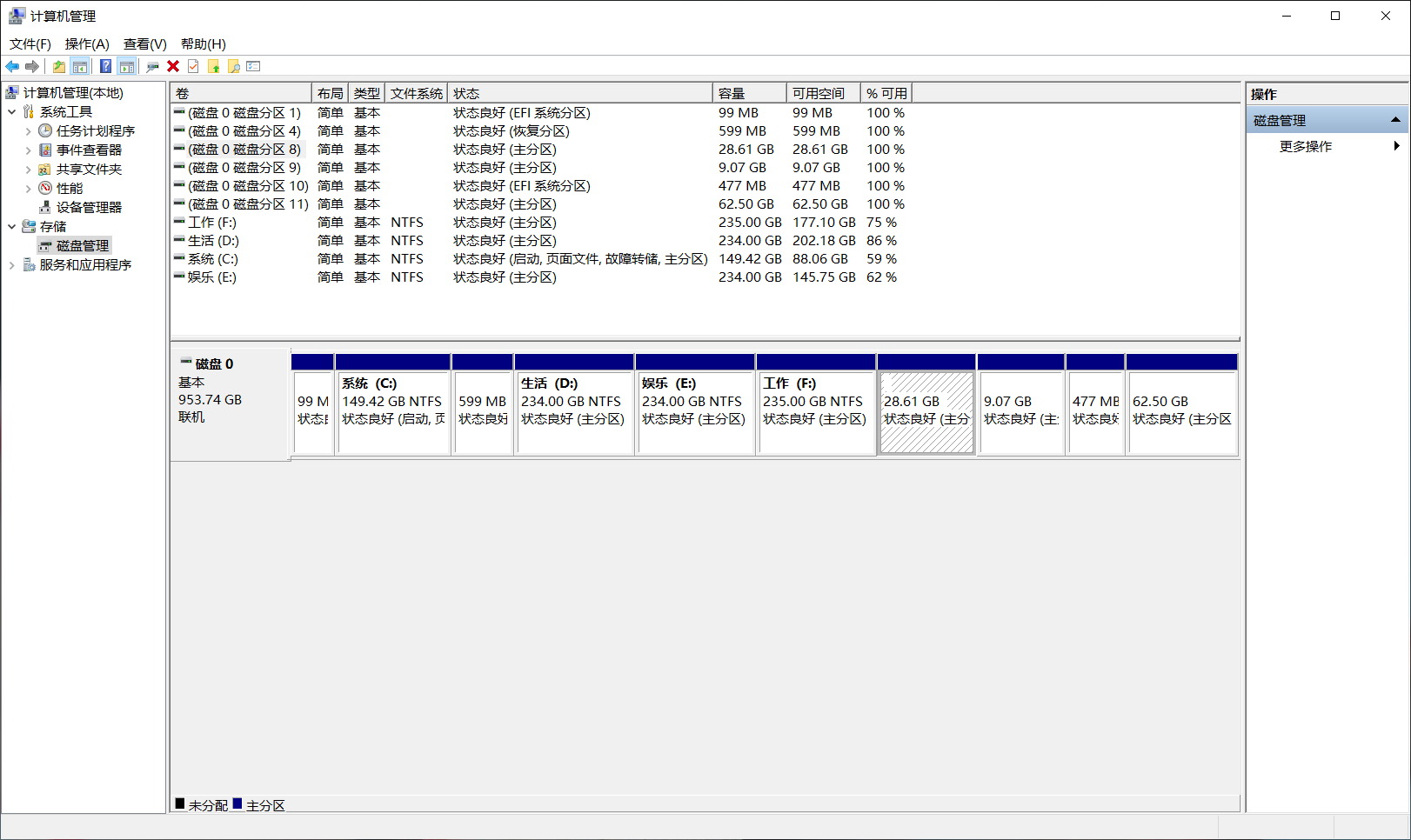This screenshot has width=1411, height=840.
Task: Open the 查看(V) menu
Action: [145, 43]
